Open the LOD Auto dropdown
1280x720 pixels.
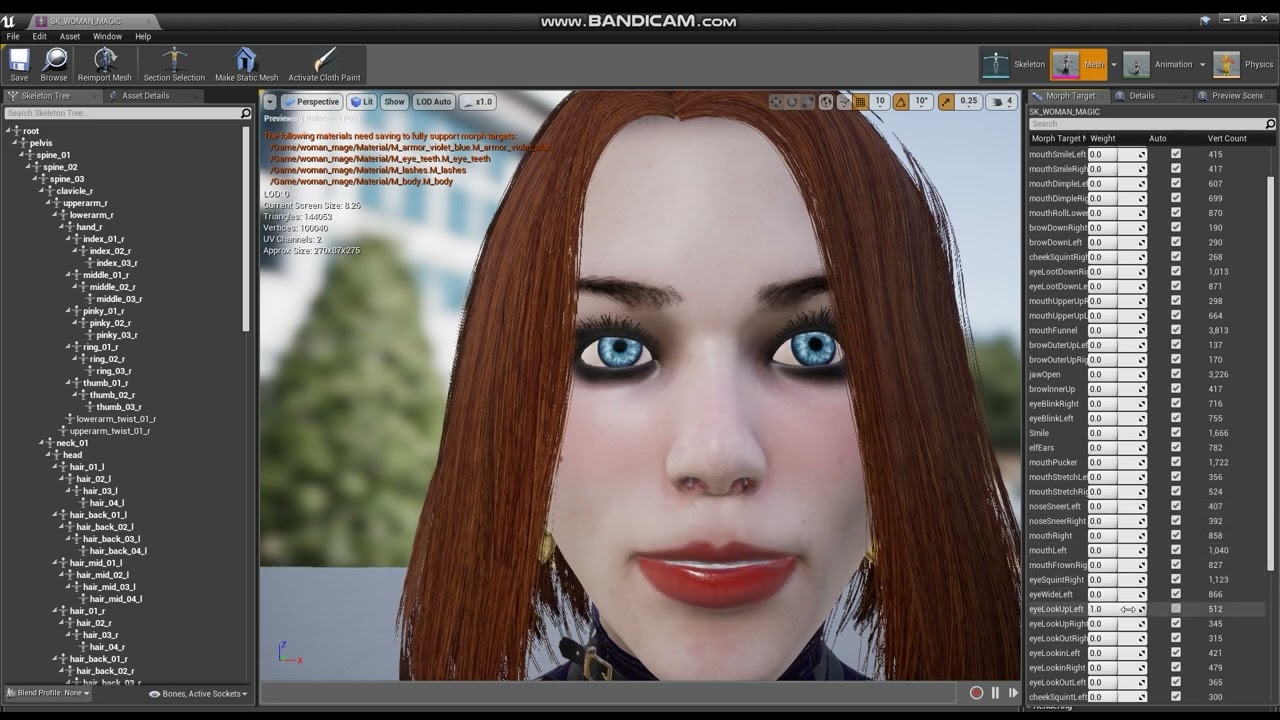(x=434, y=102)
